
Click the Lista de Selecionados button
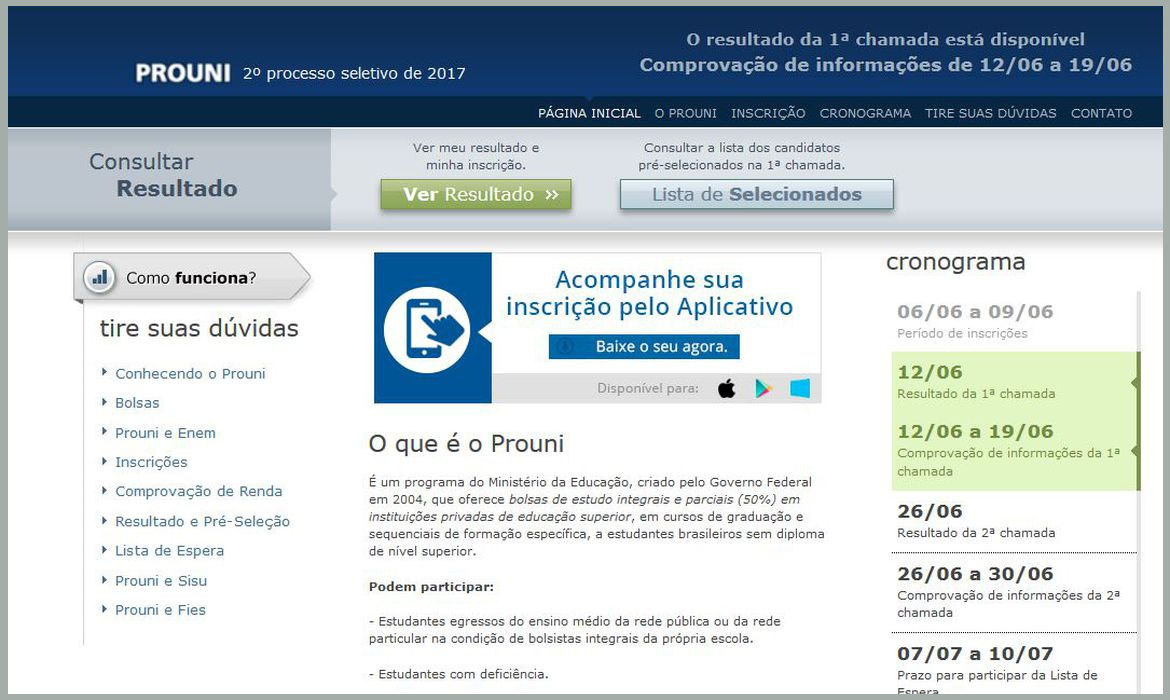pyautogui.click(x=757, y=195)
